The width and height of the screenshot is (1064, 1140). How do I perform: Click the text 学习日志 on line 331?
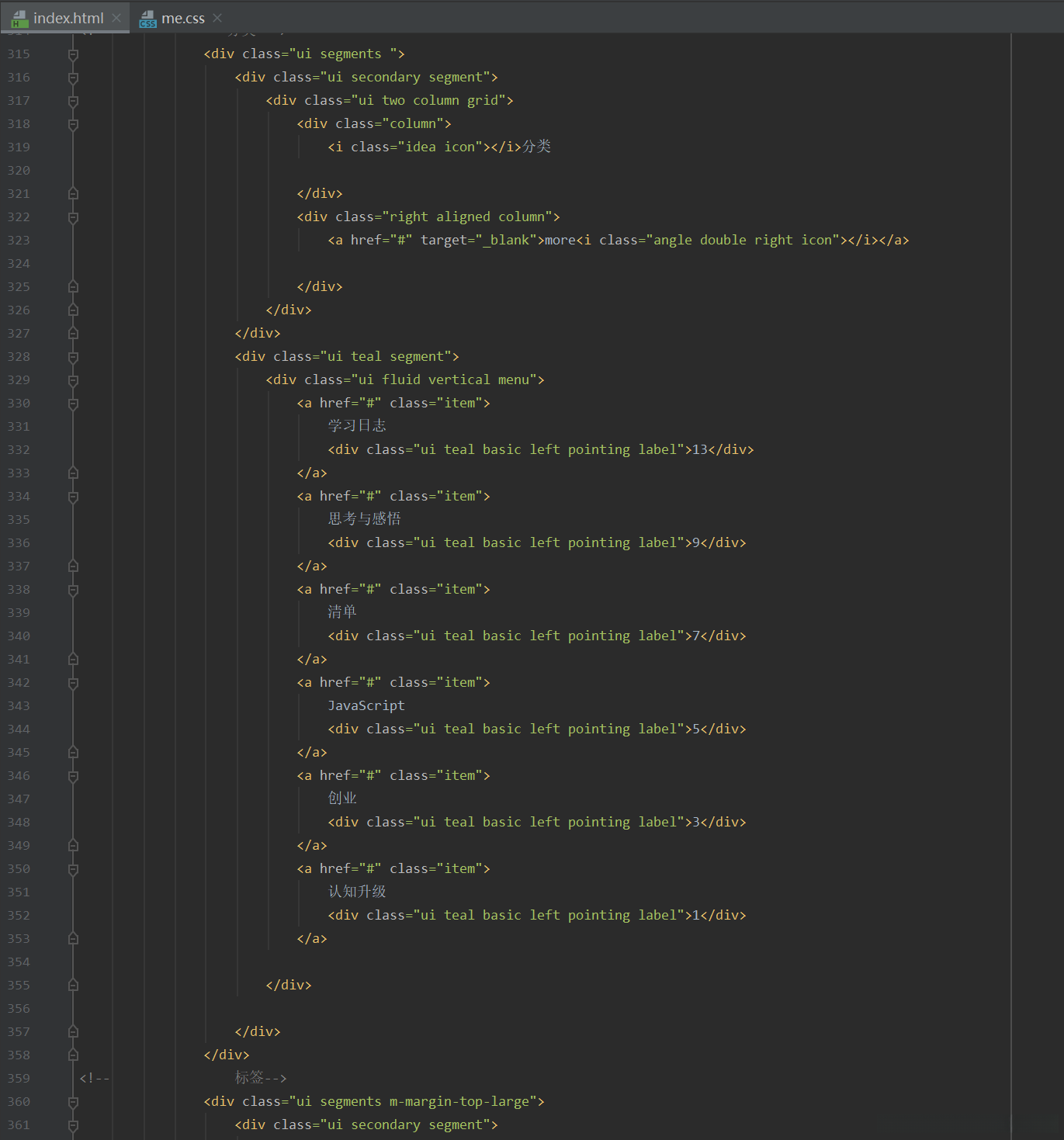[357, 426]
